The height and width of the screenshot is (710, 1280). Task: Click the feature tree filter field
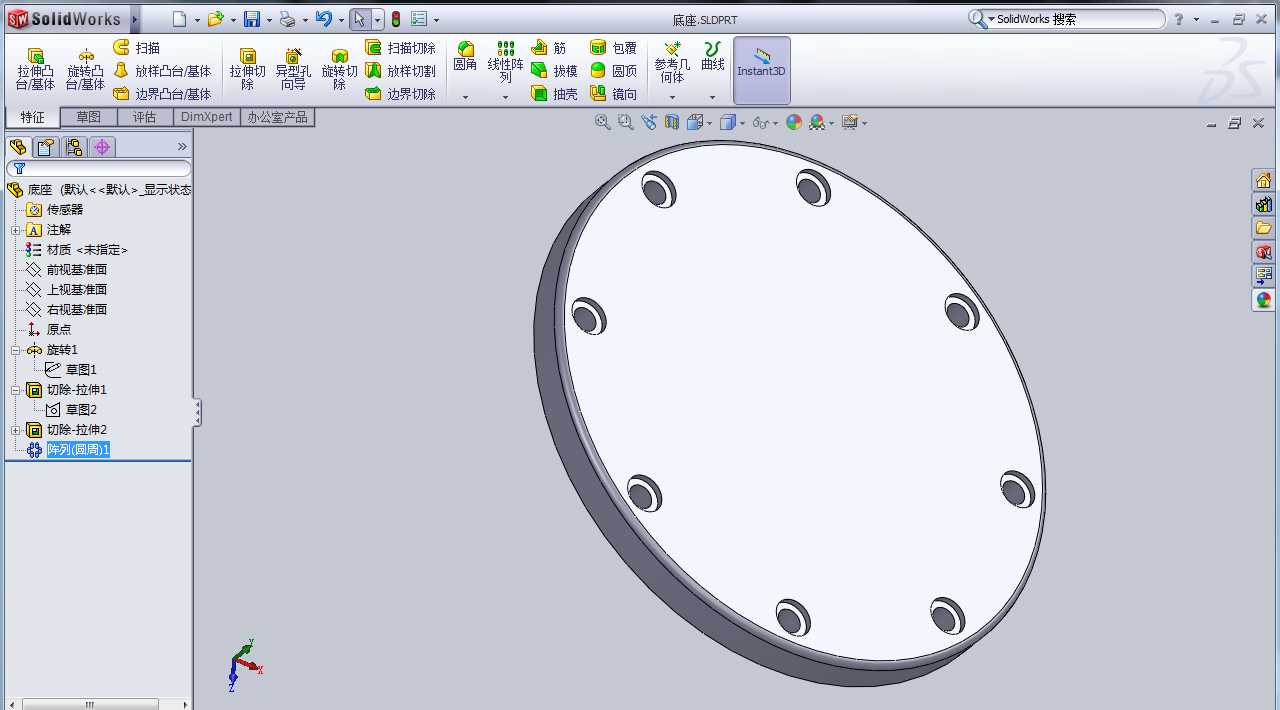click(x=98, y=168)
